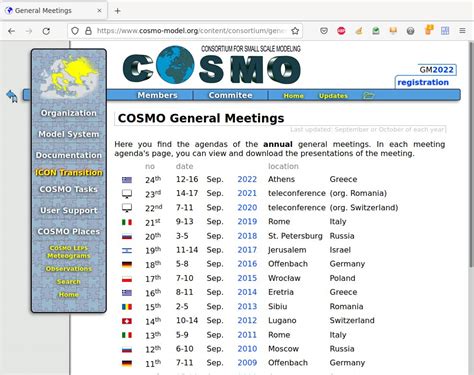Open the red ad blocker extension icon
This screenshot has height=375, width=474.
341,31
